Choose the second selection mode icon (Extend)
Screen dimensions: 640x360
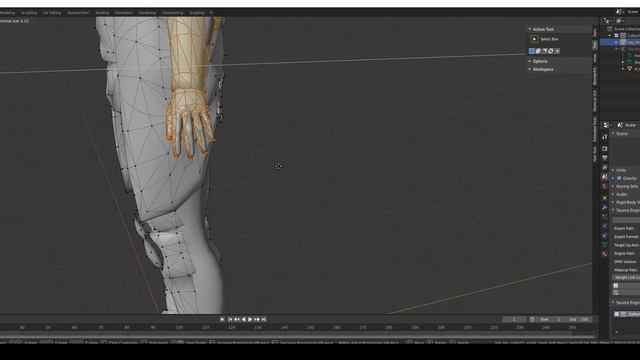[538, 51]
